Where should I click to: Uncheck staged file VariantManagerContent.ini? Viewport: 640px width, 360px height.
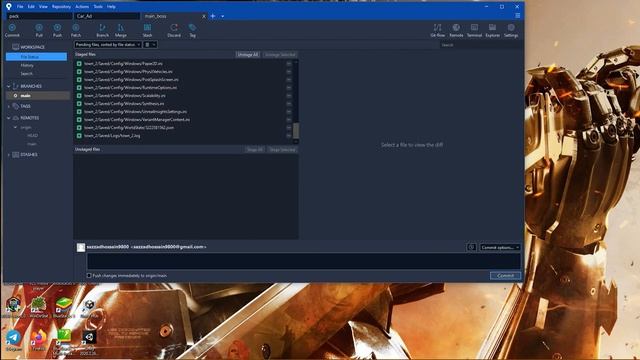[79, 120]
